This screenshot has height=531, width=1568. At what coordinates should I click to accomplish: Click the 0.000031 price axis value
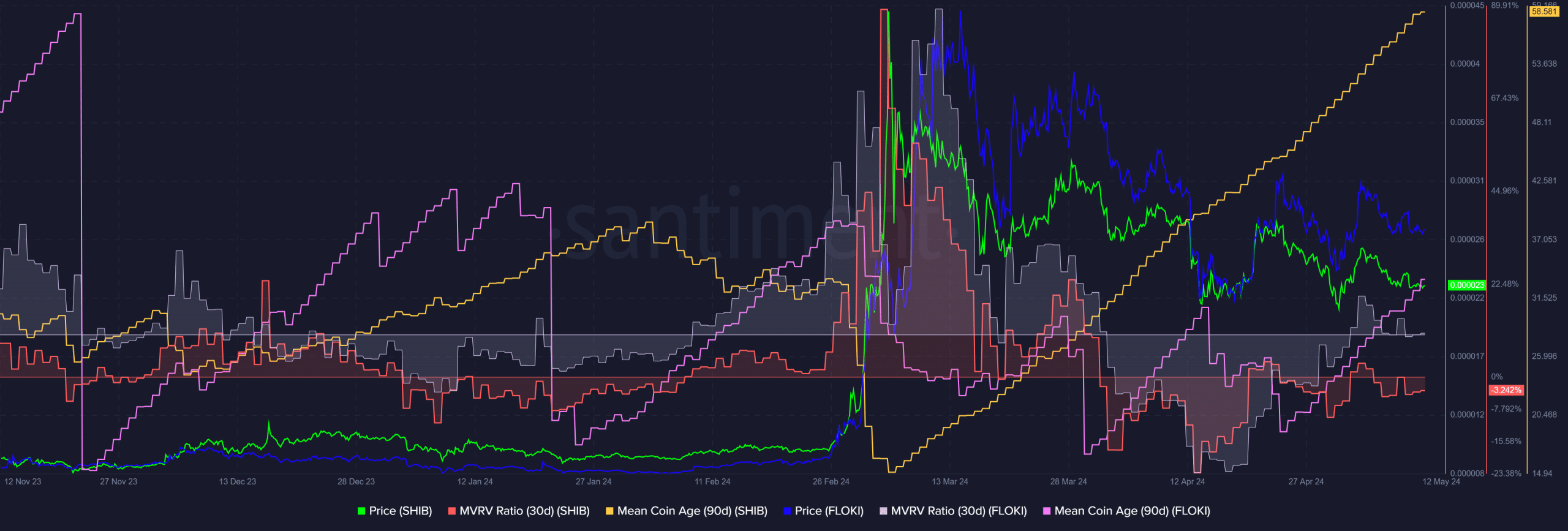1467,181
